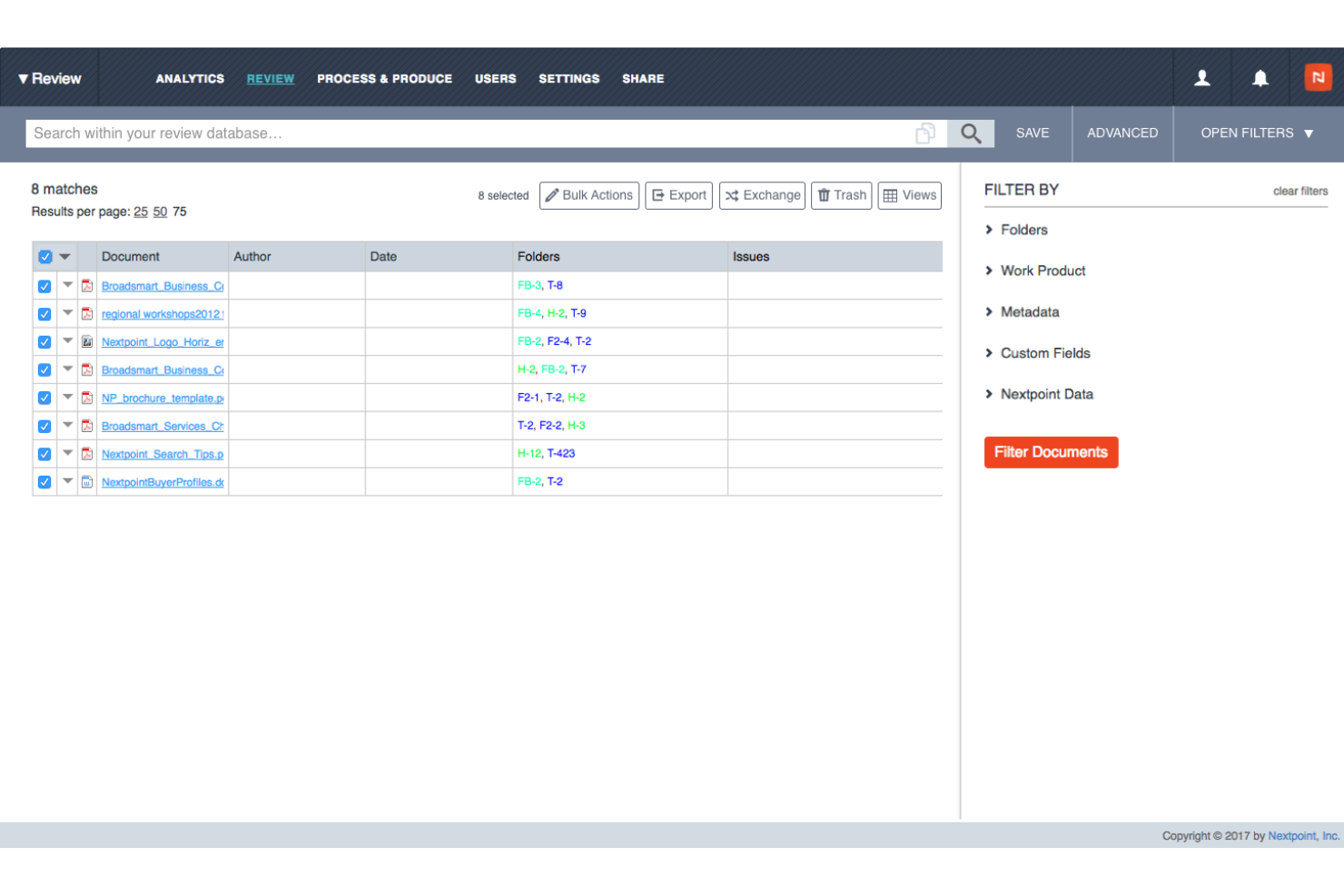This screenshot has width=1344, height=896.
Task: Set results per page to 25
Action: point(141,212)
